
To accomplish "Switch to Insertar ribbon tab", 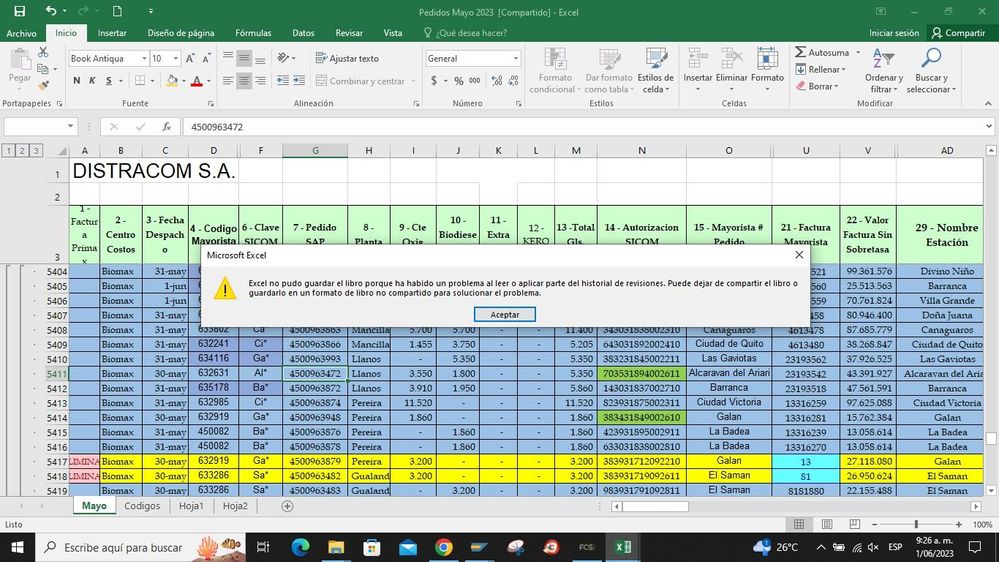I will (112, 33).
